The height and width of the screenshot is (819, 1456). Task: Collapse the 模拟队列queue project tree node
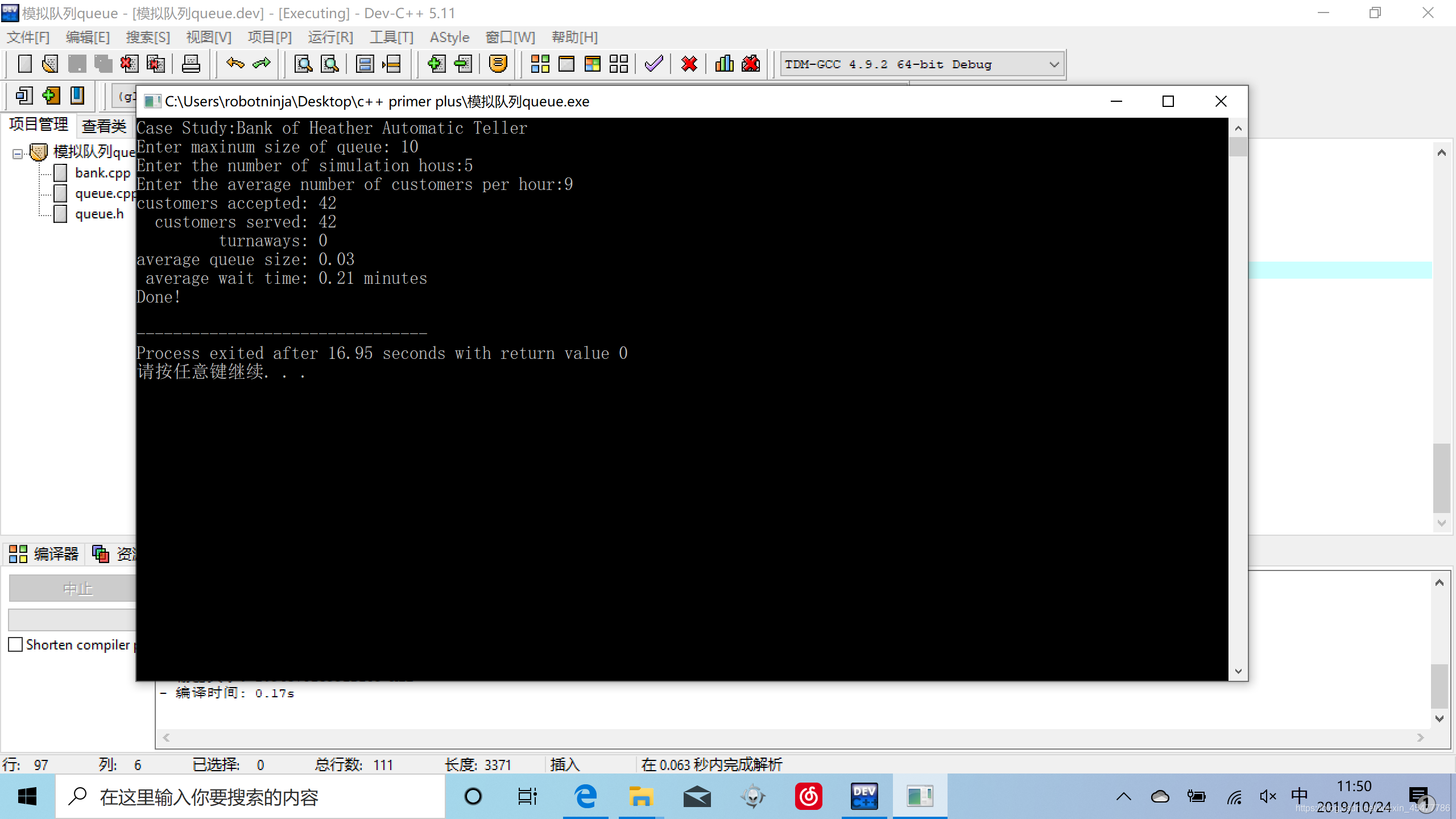(x=18, y=154)
